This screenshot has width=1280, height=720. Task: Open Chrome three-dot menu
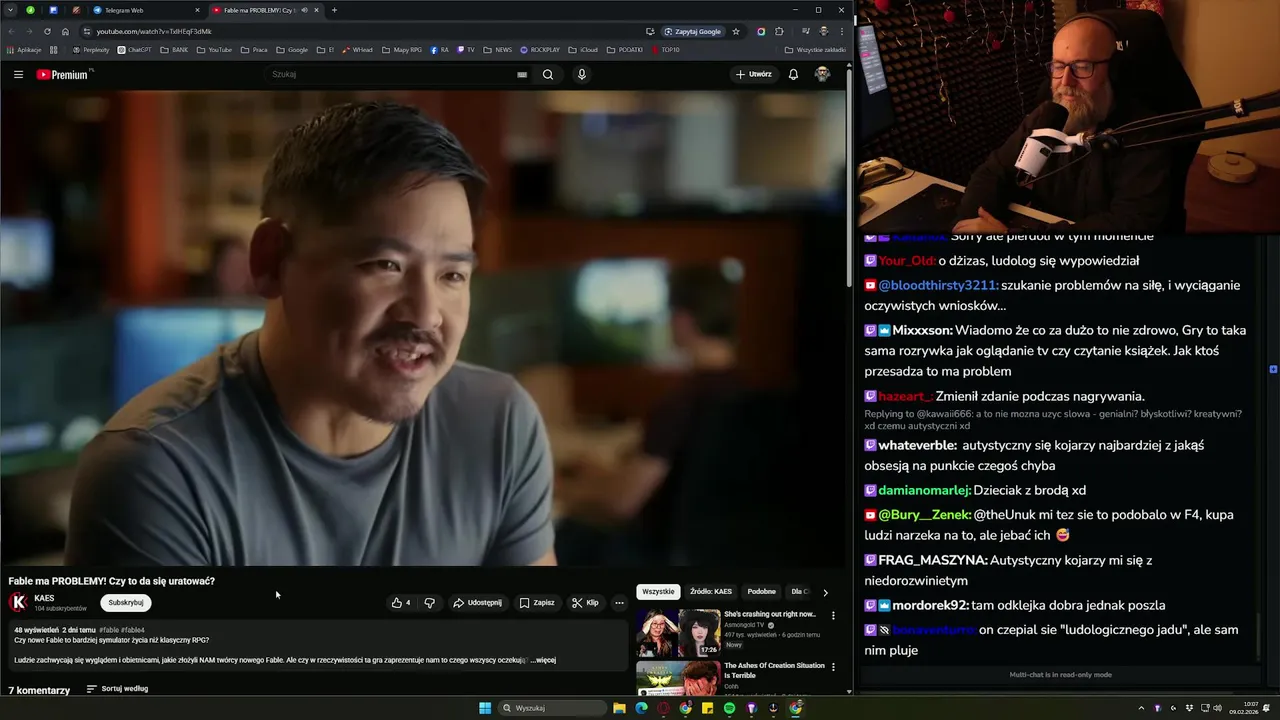tap(841, 31)
